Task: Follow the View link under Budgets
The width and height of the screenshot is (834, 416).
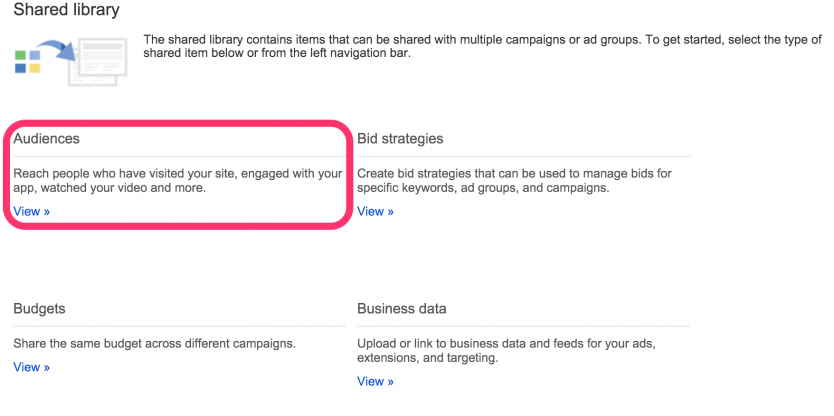Action: coord(31,367)
